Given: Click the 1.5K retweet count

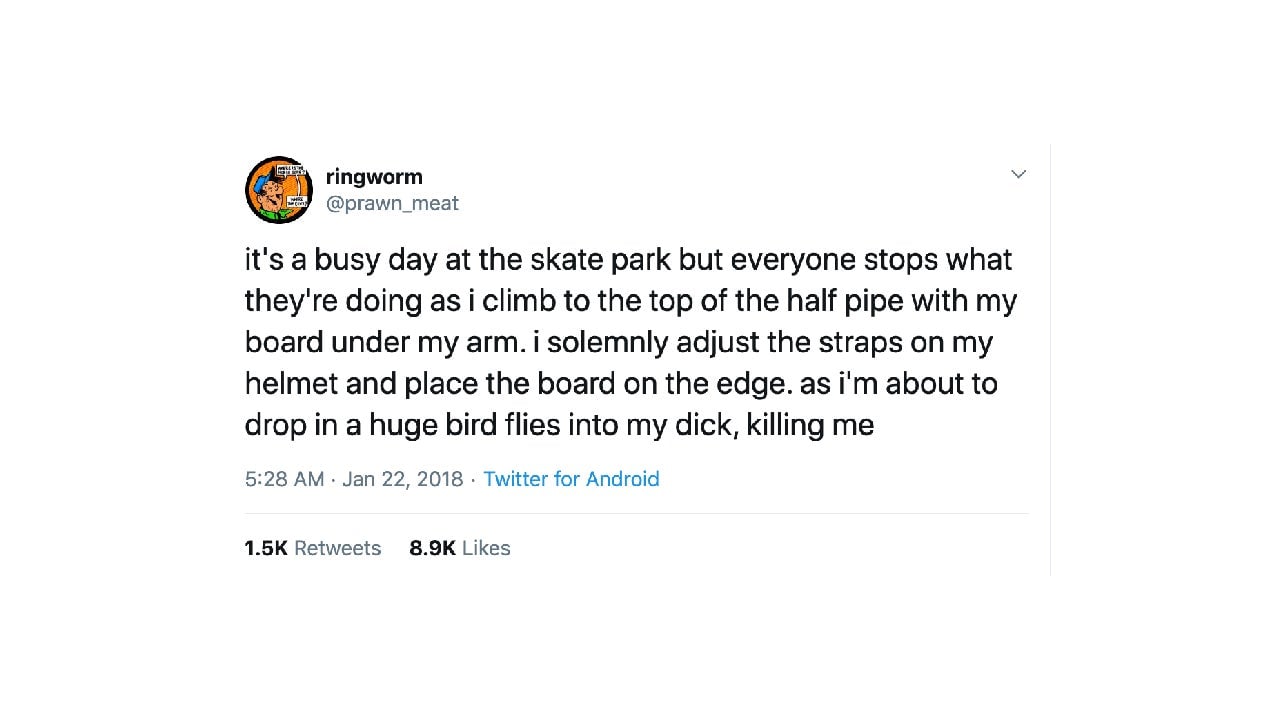Looking at the screenshot, I should [x=266, y=548].
